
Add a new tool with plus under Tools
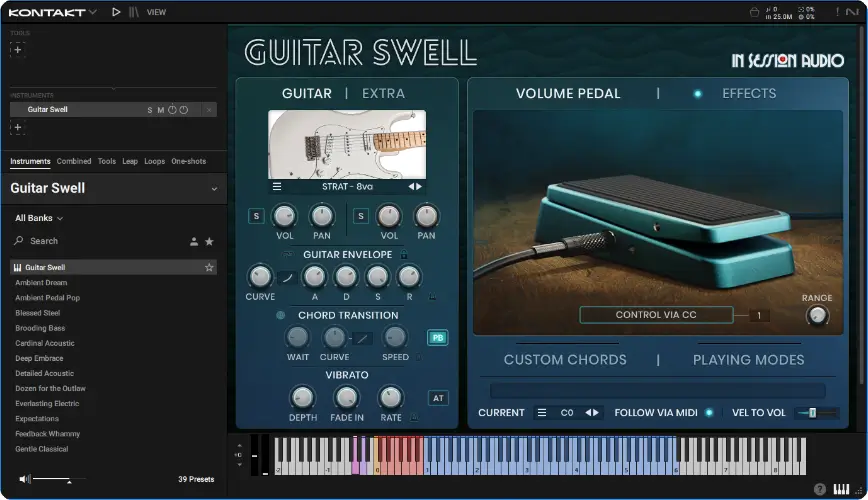pos(18,50)
